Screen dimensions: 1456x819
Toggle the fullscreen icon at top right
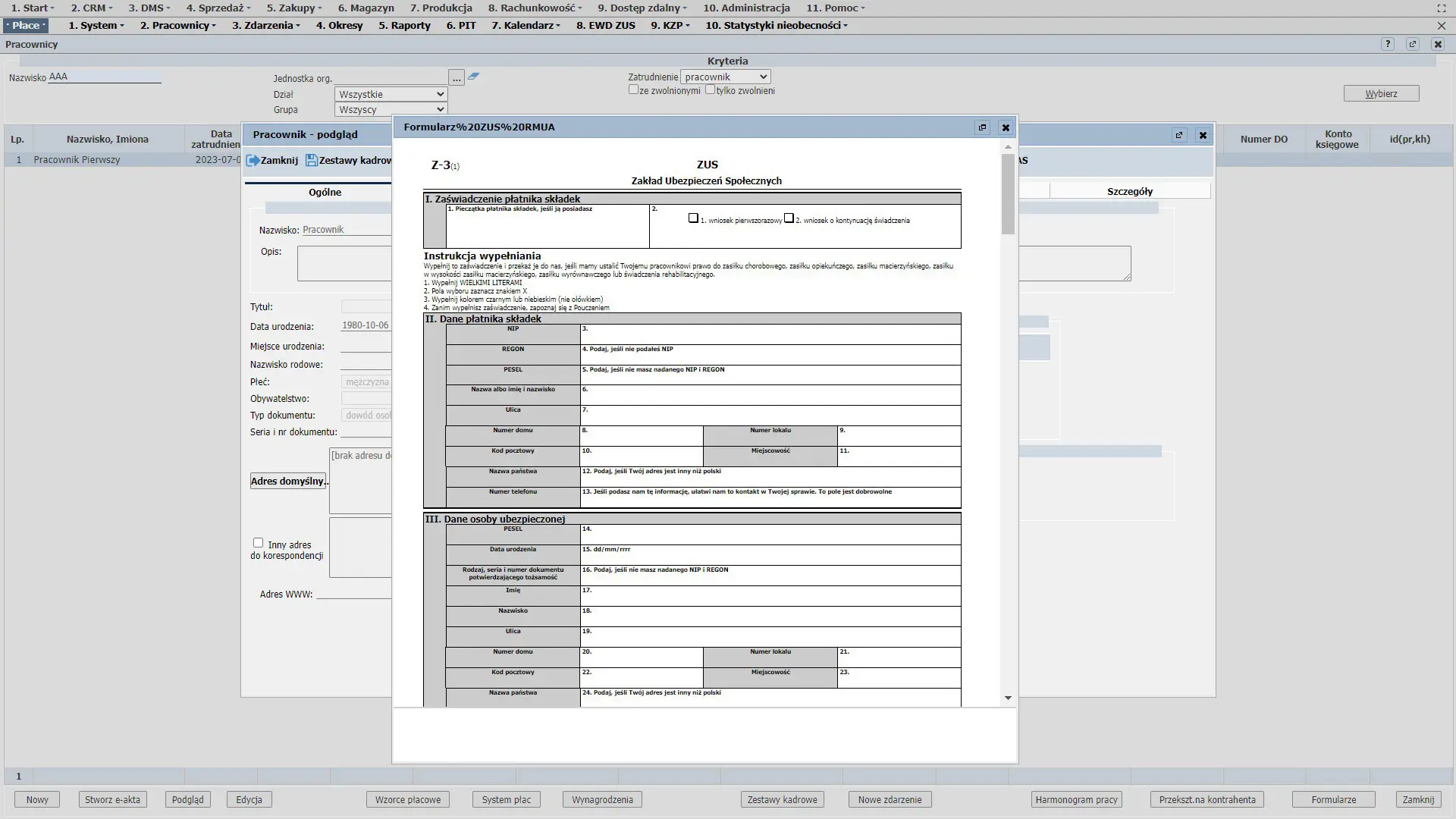pyautogui.click(x=1441, y=8)
